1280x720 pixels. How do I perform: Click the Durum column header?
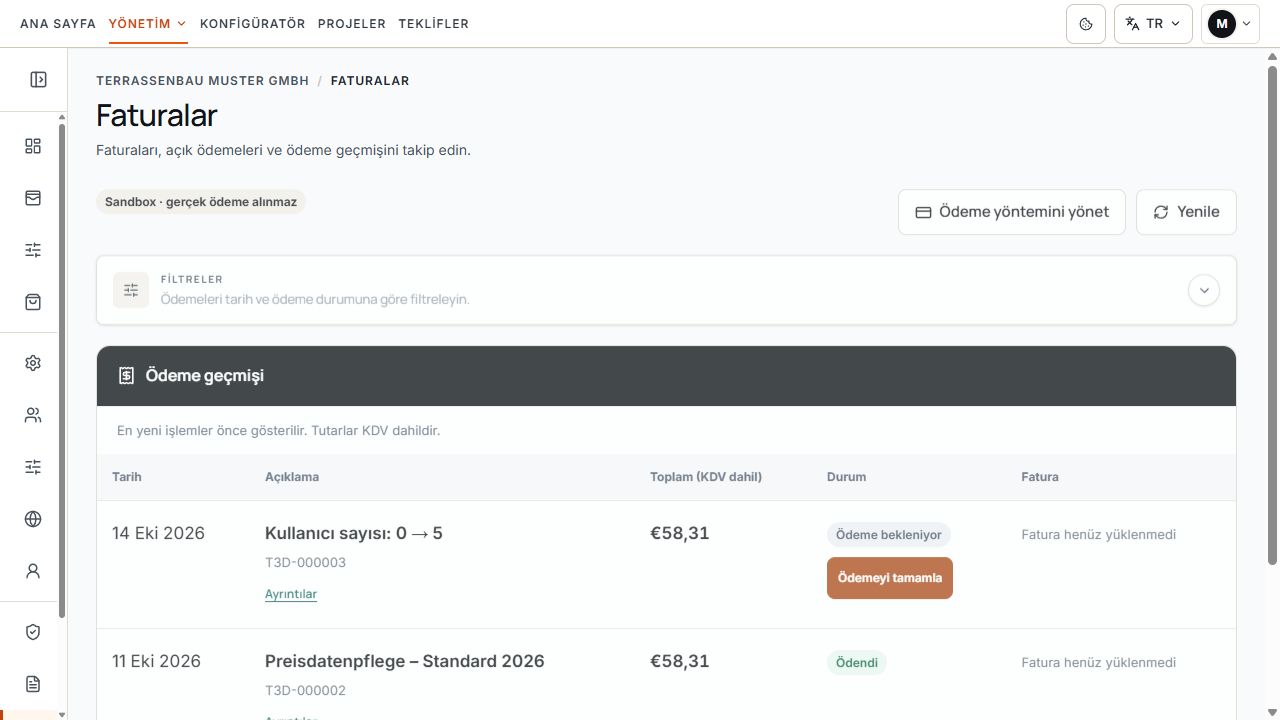point(847,477)
